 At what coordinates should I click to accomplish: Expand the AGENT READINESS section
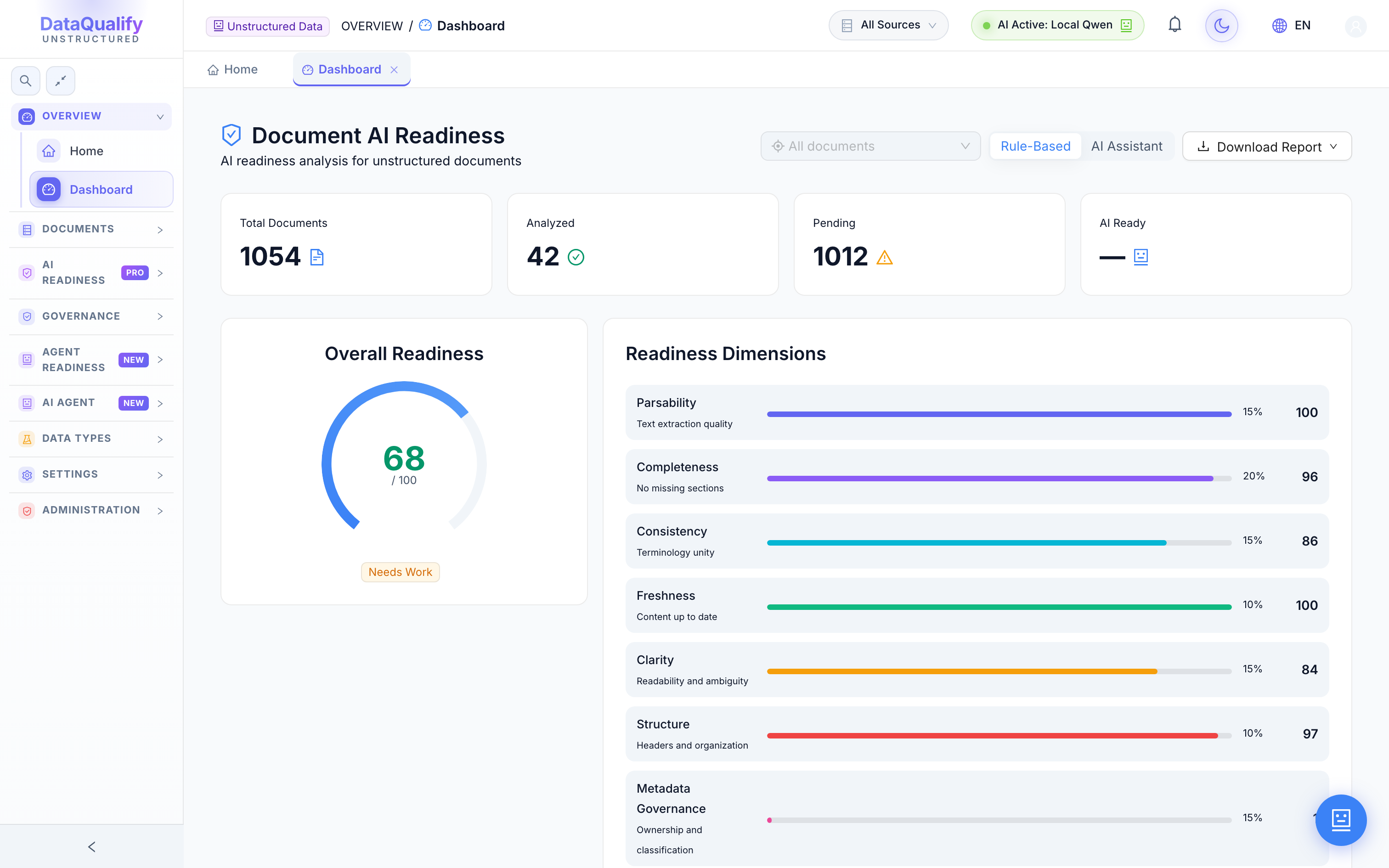(x=91, y=360)
